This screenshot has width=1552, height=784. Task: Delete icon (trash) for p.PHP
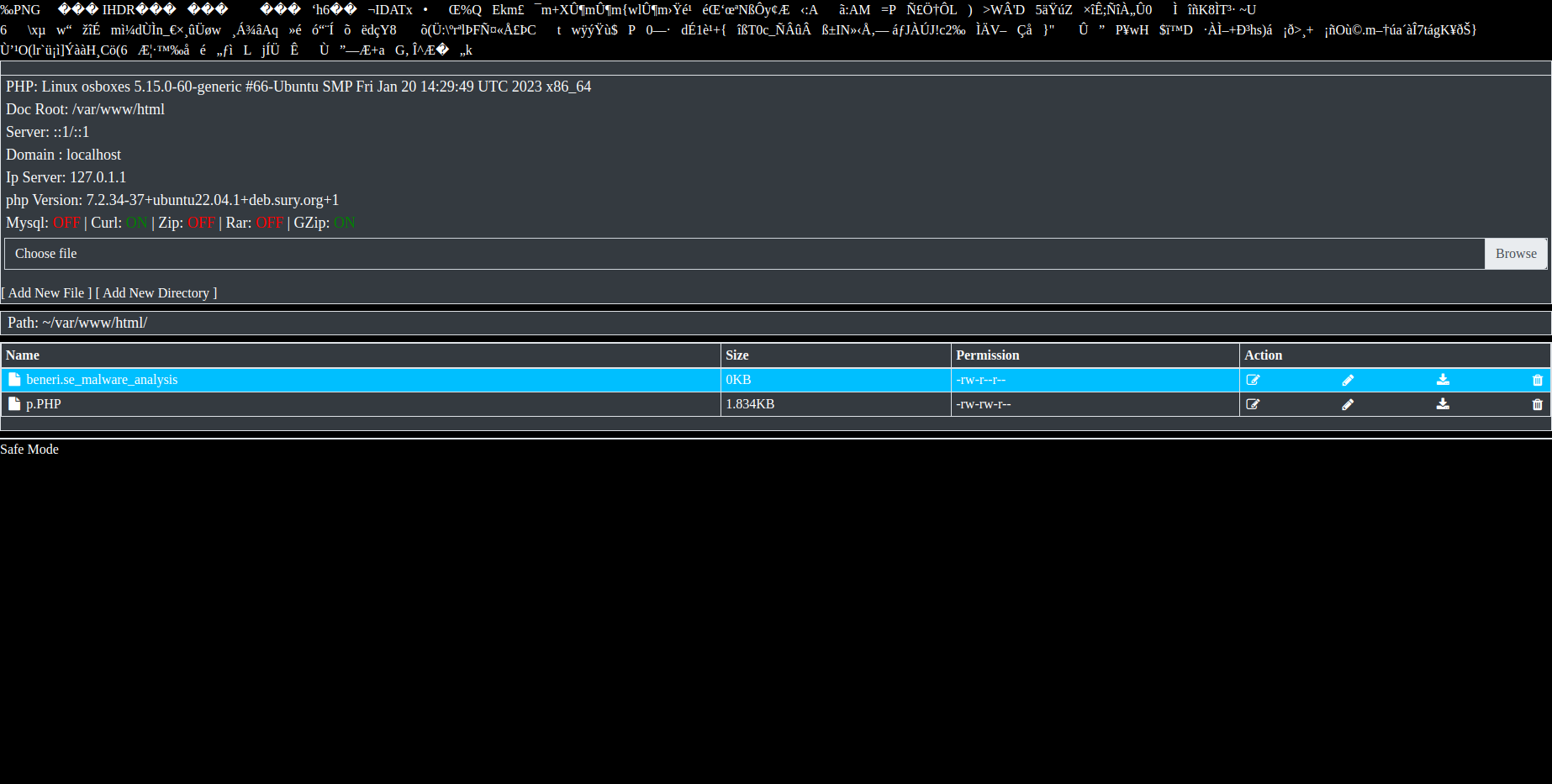pyautogui.click(x=1538, y=404)
